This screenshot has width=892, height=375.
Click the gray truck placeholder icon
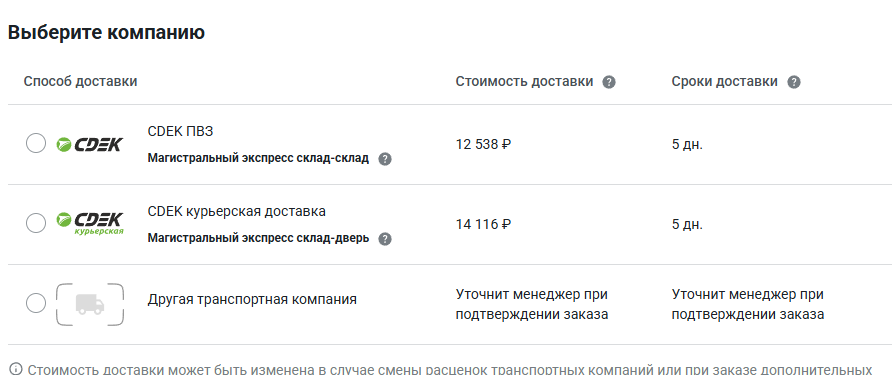90,304
